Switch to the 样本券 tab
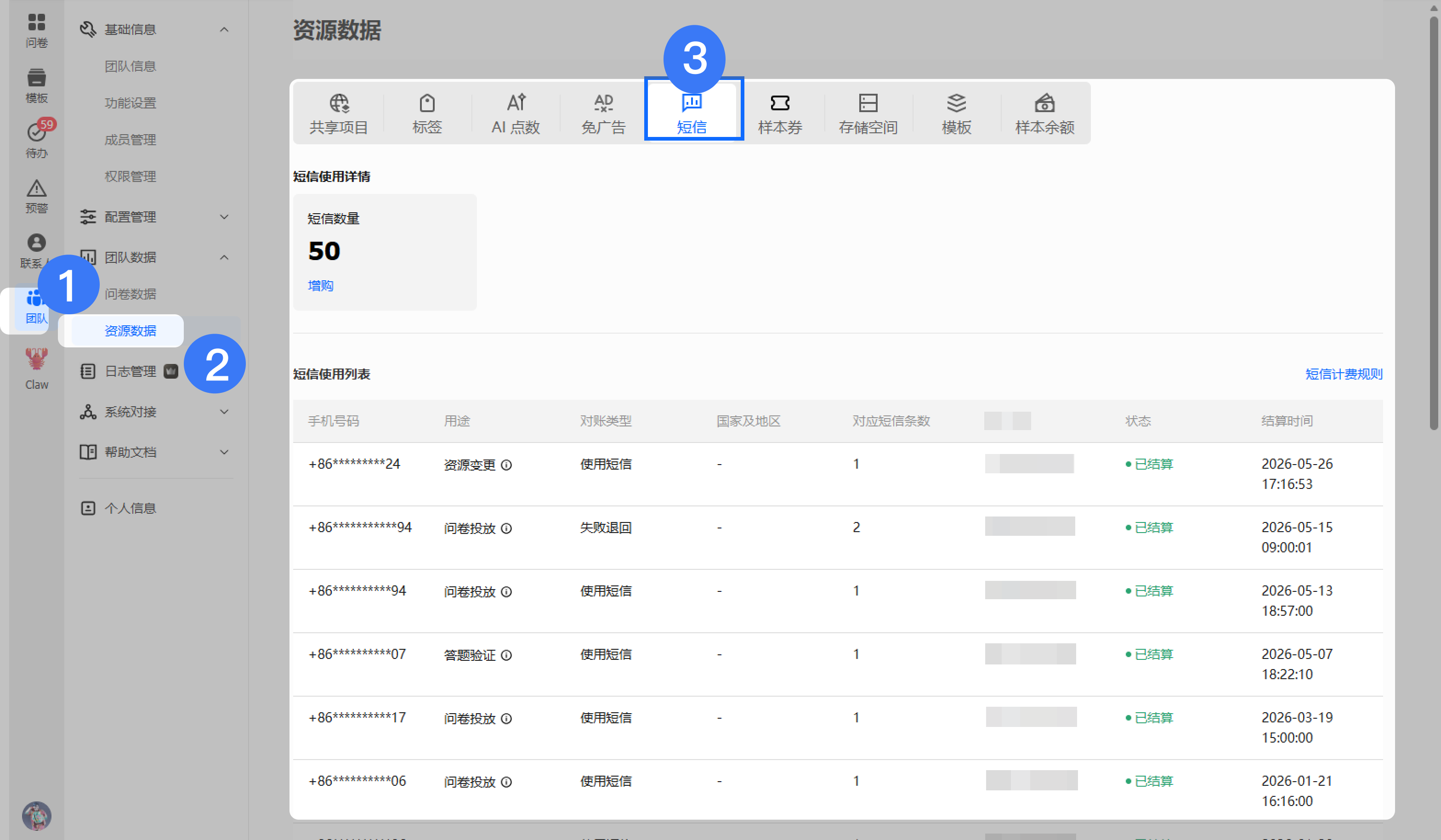Viewport: 1441px width, 840px height. [780, 113]
